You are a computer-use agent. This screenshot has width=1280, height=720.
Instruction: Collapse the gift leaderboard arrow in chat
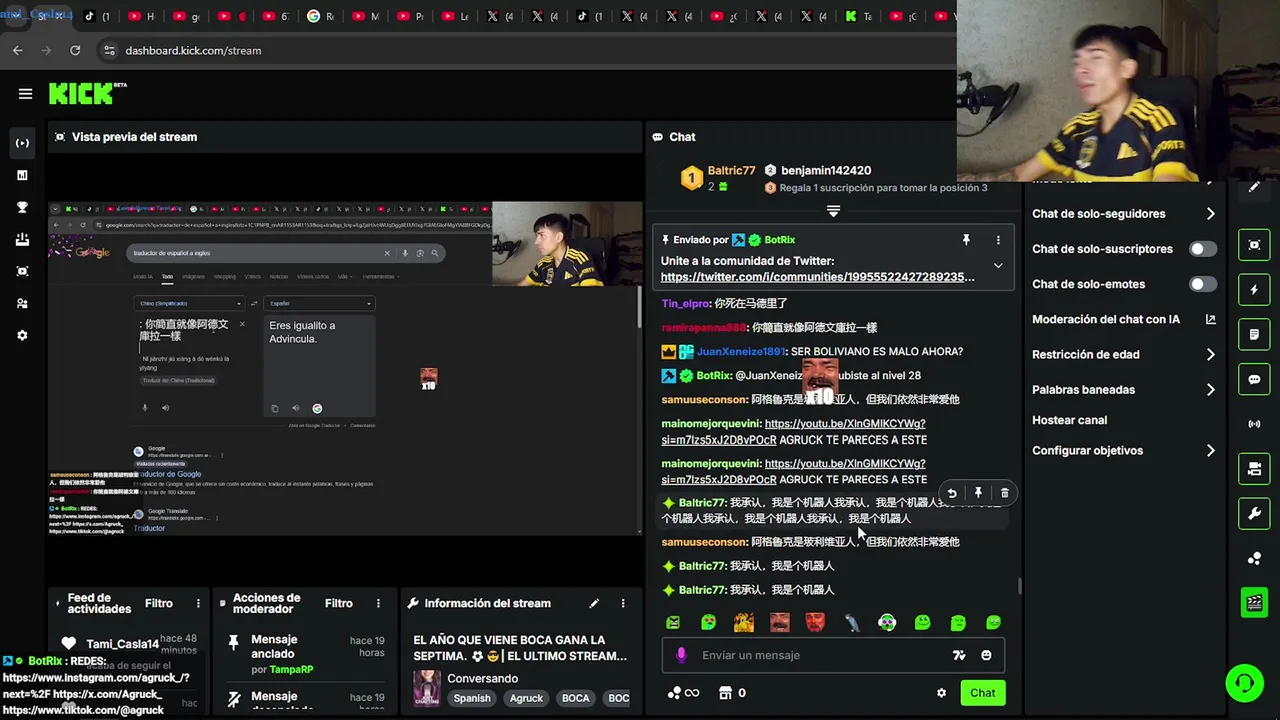click(833, 211)
